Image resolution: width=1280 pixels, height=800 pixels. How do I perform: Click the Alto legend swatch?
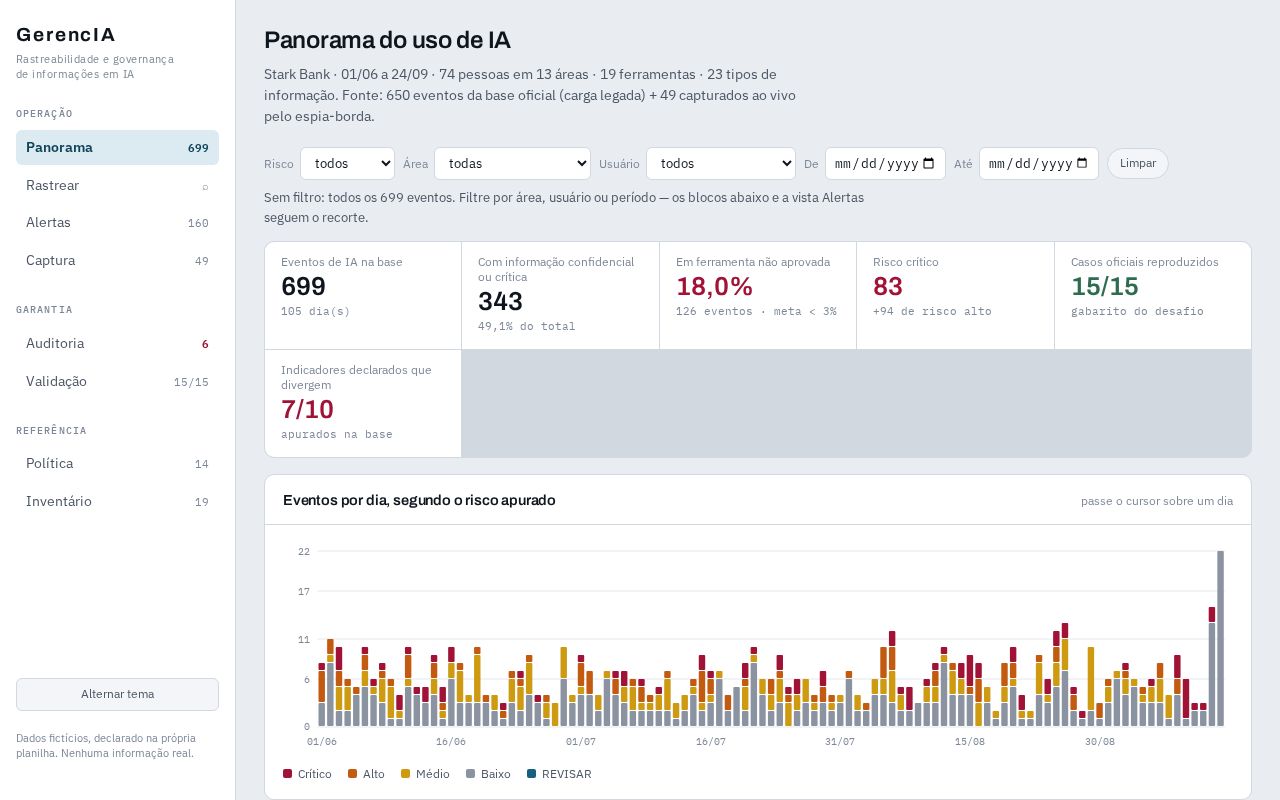point(353,774)
